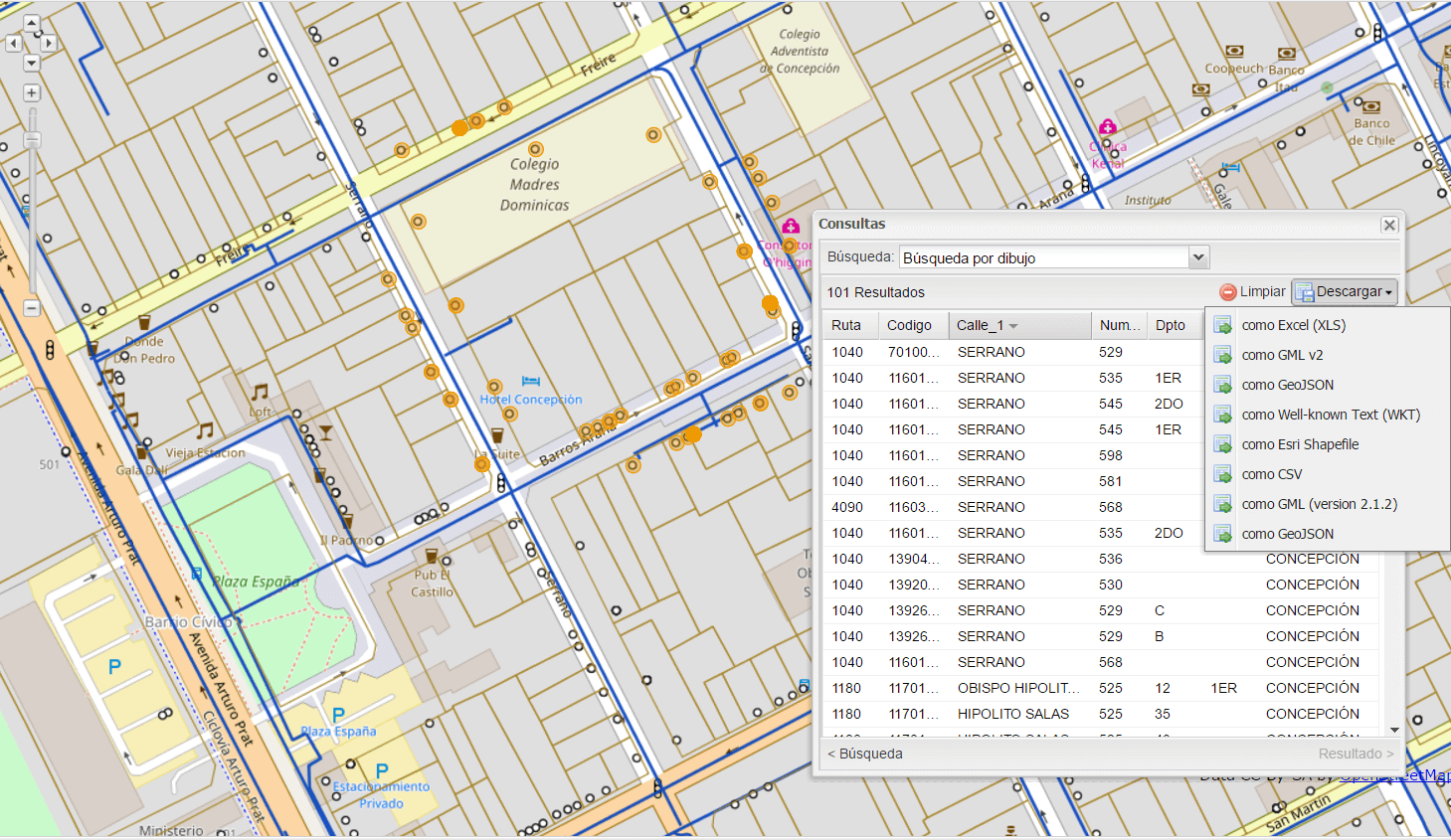Click the red Limpiar clear icon
The height and width of the screenshot is (840, 1451).
(x=1228, y=292)
